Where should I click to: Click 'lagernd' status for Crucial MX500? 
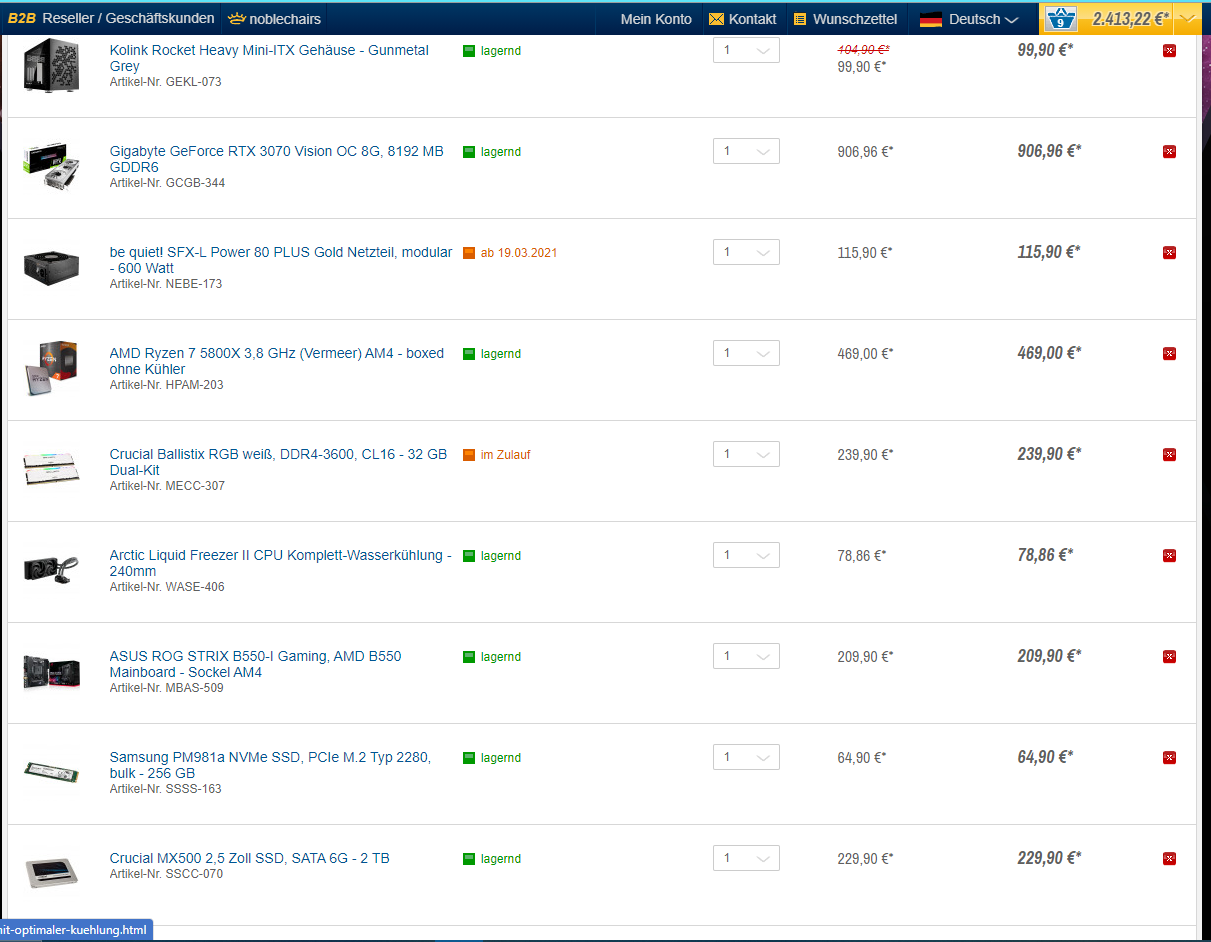click(501, 859)
